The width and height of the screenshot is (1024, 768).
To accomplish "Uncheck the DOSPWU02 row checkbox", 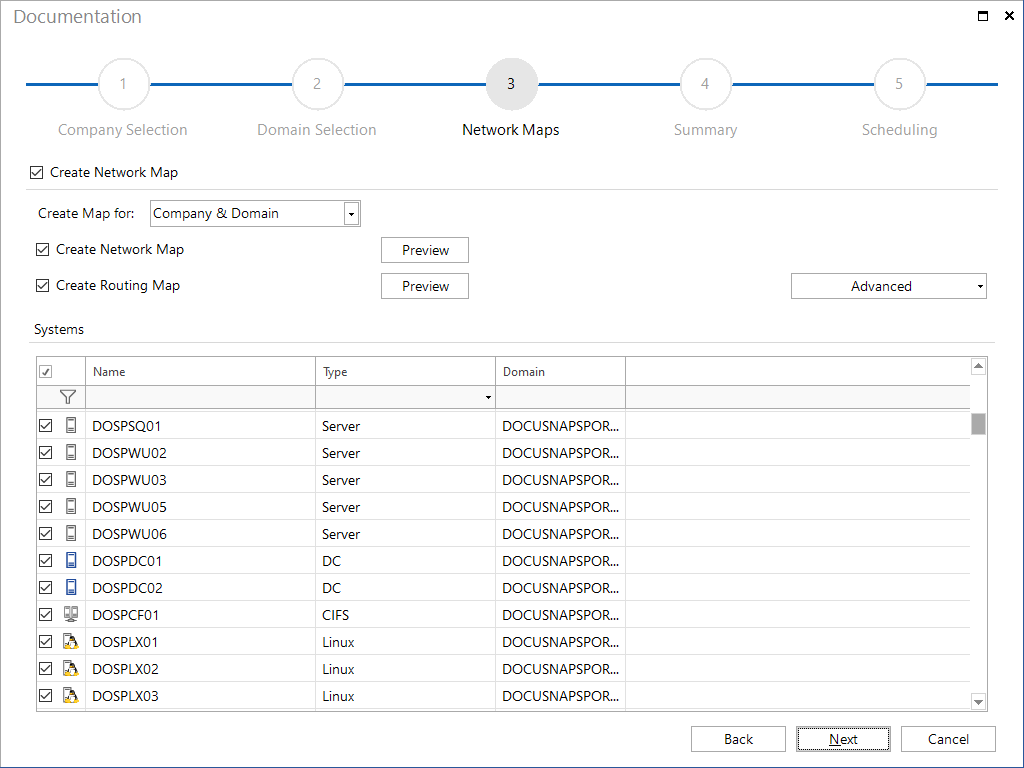I will (46, 453).
